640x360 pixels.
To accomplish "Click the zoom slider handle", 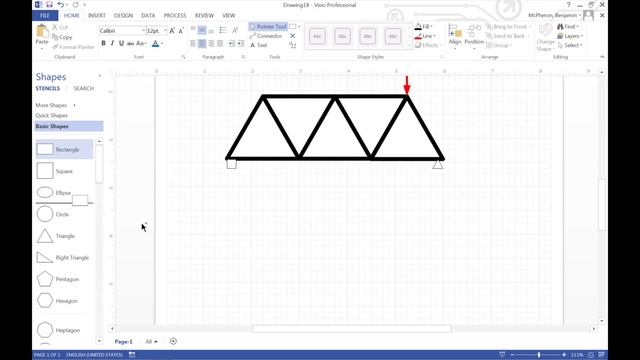I will (x=539, y=355).
